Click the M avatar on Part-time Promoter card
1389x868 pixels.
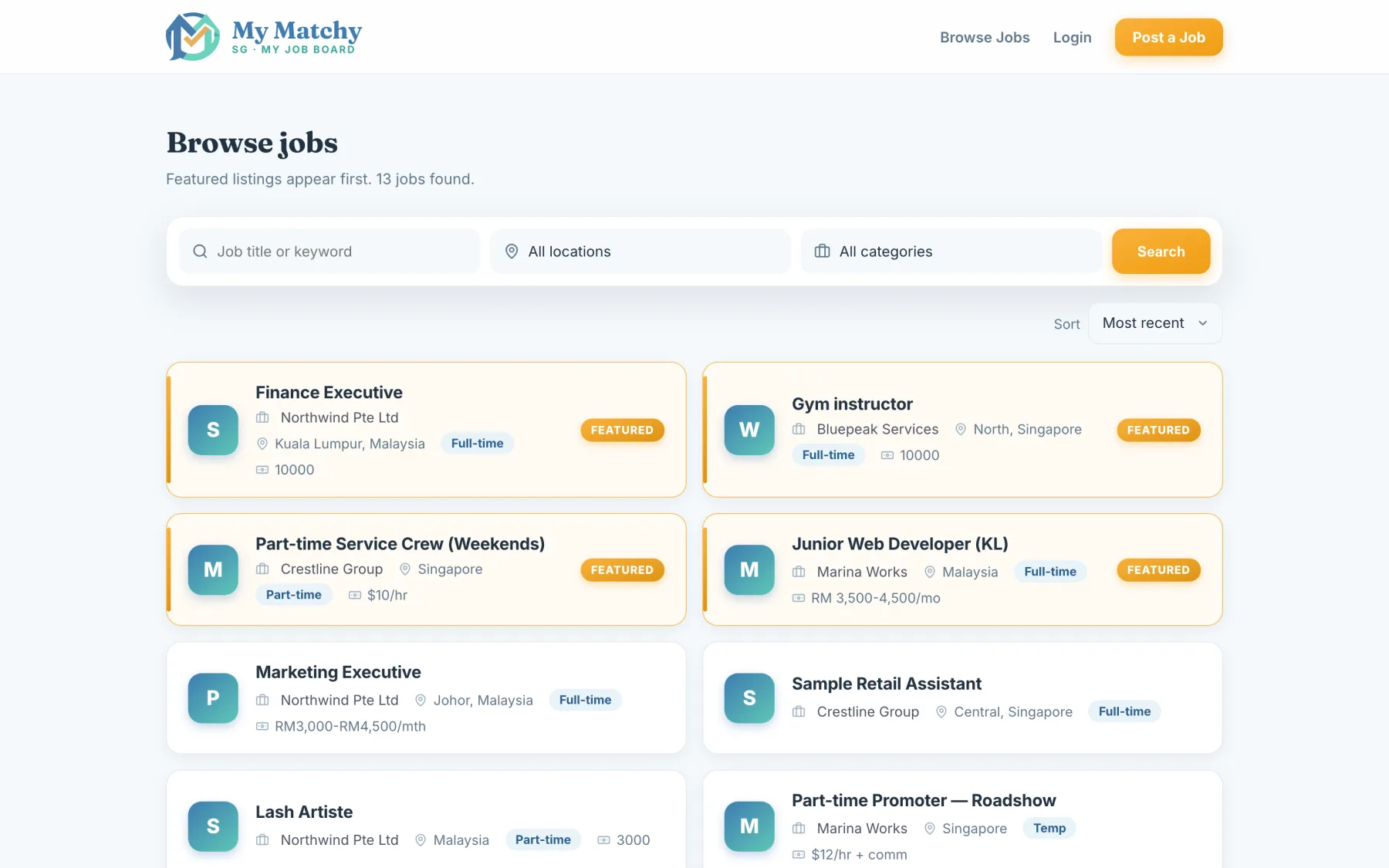click(749, 826)
